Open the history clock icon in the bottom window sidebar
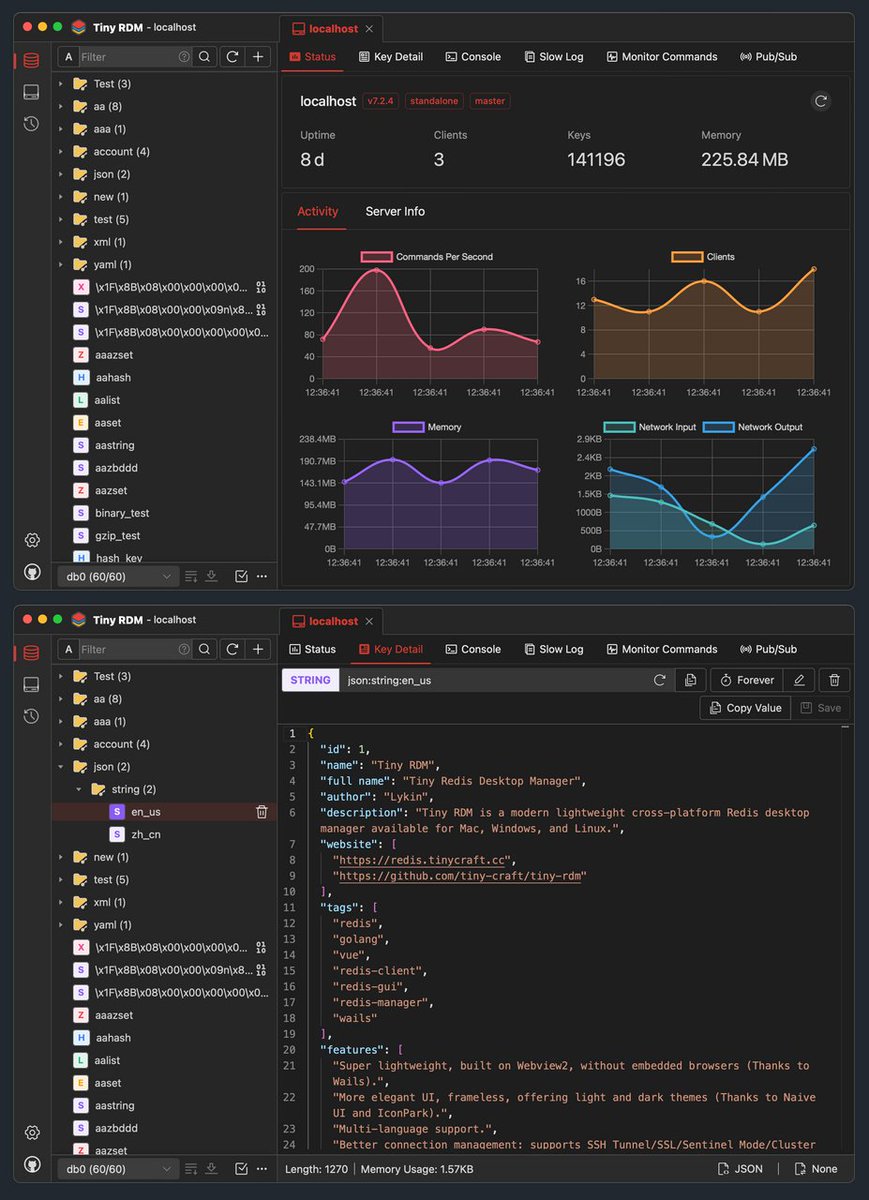The width and height of the screenshot is (869, 1200). [31, 716]
